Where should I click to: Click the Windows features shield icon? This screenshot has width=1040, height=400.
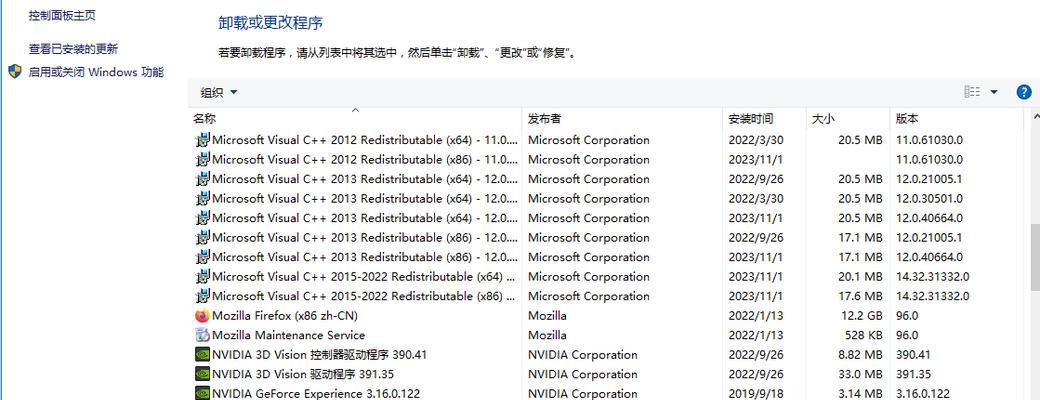15,72
